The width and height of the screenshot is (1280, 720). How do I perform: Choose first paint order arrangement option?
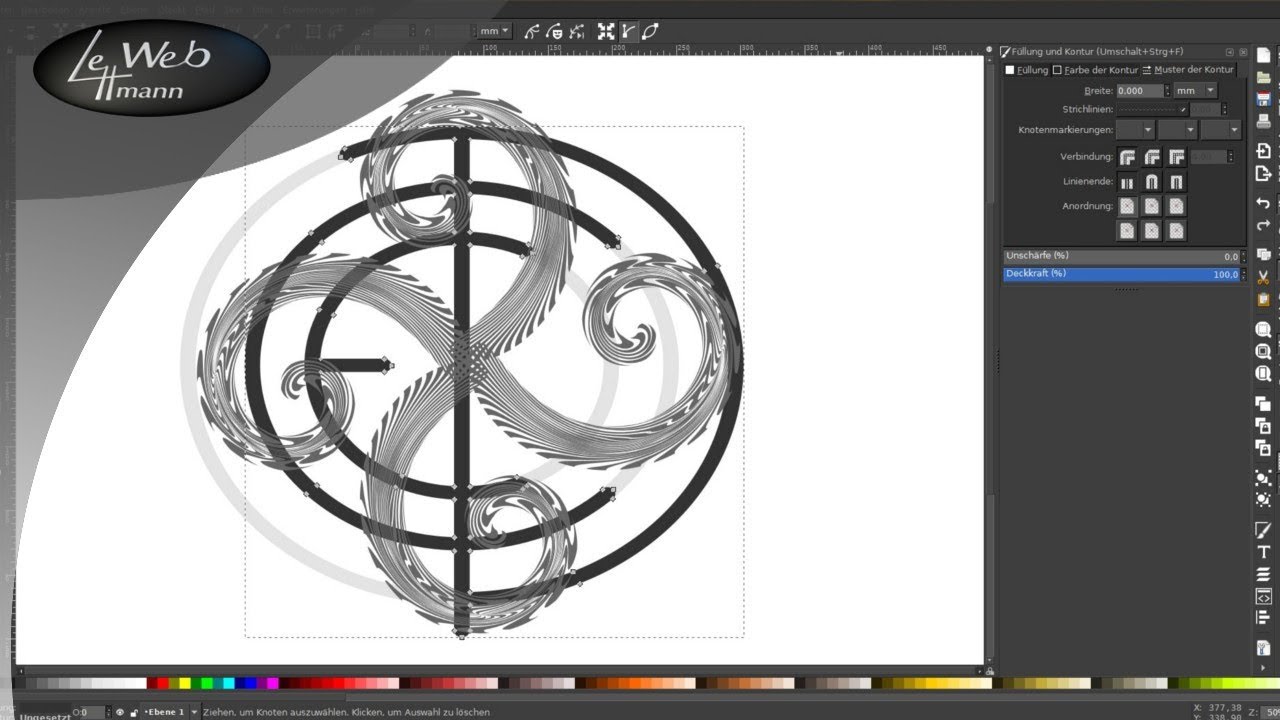(x=1127, y=206)
